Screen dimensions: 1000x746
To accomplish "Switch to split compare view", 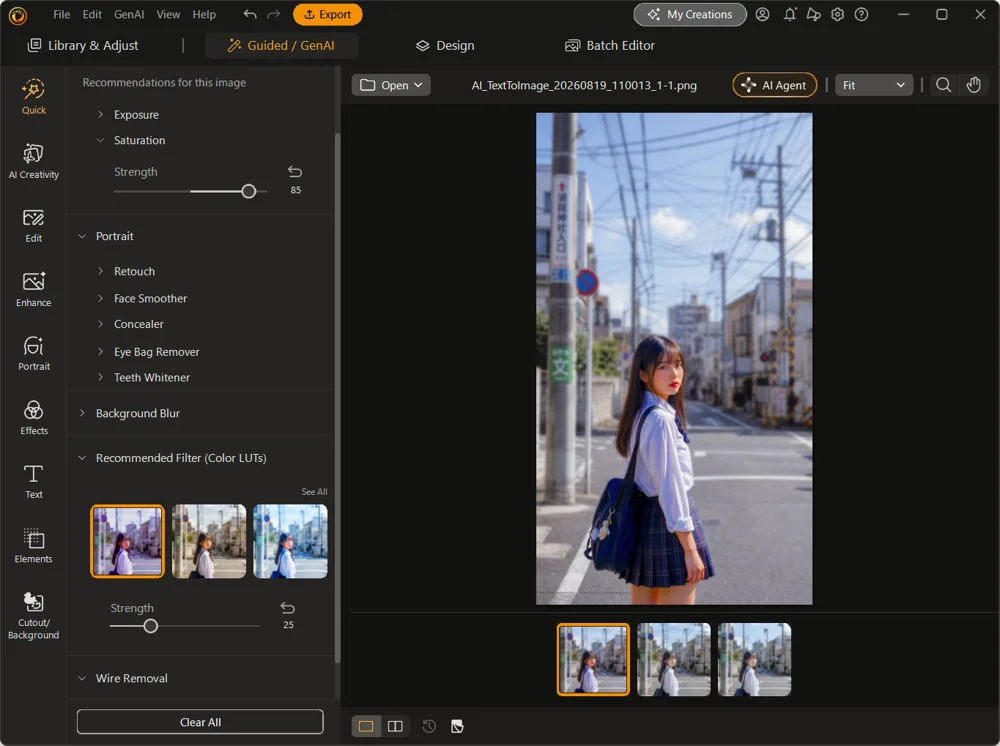I will coord(395,726).
